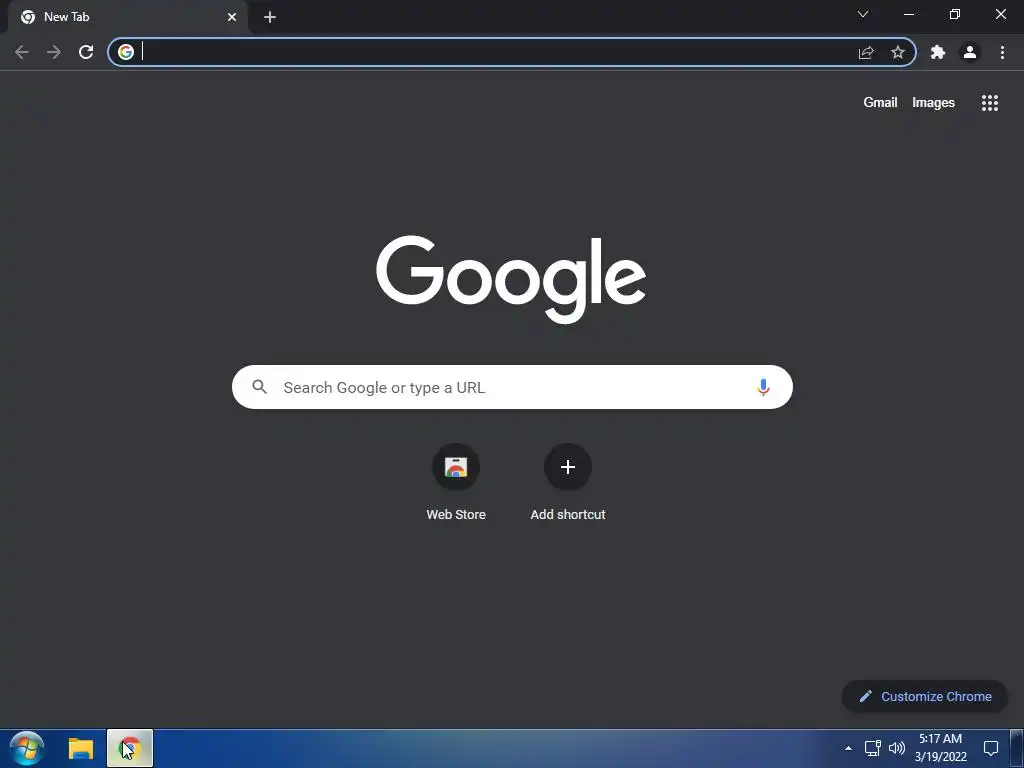Focus the Search Google or type a URL box

coord(512,387)
